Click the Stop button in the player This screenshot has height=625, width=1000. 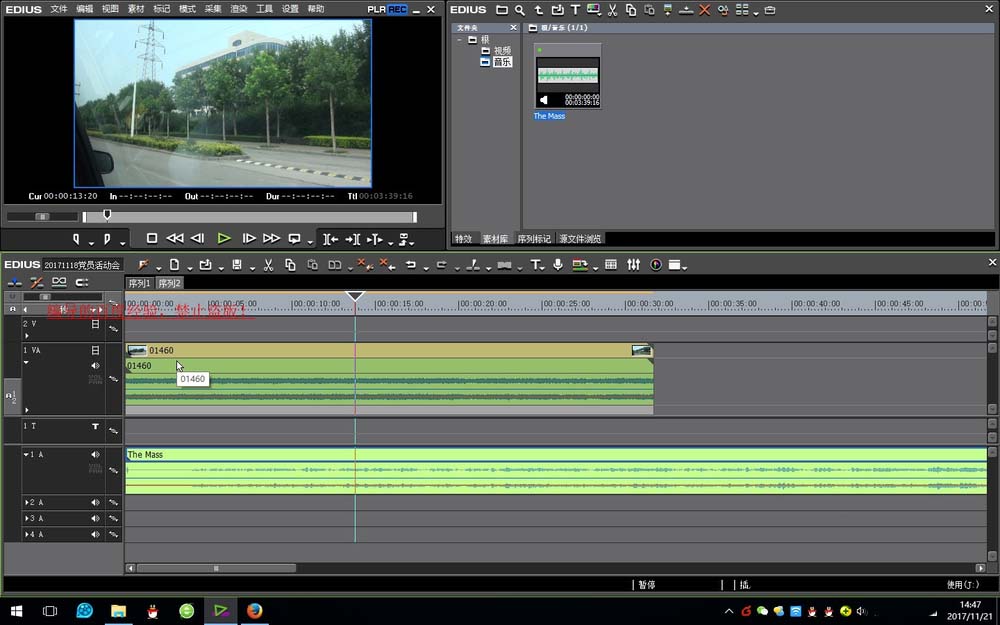point(152,239)
